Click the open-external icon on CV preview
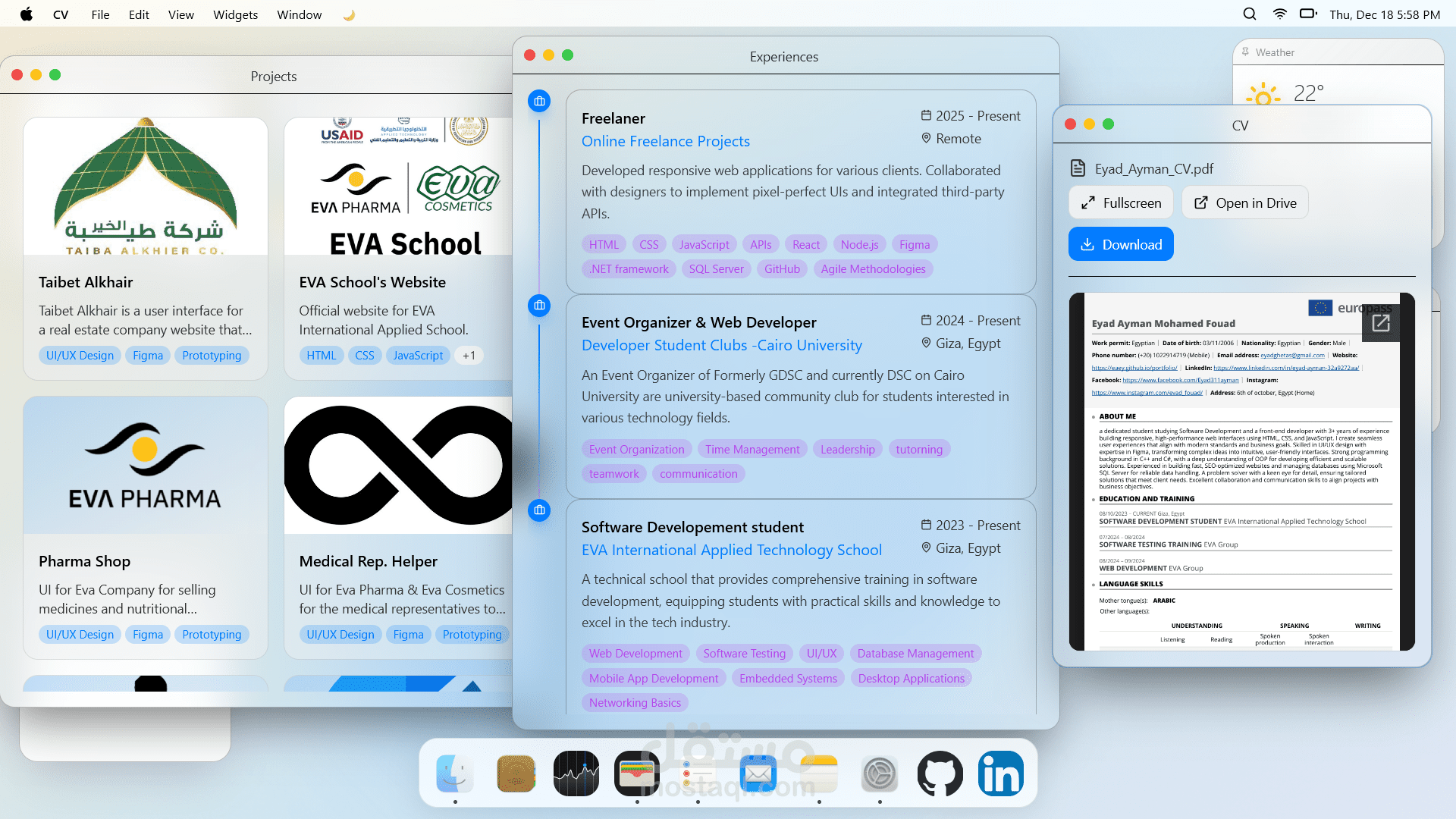1456x819 pixels. 1381,324
